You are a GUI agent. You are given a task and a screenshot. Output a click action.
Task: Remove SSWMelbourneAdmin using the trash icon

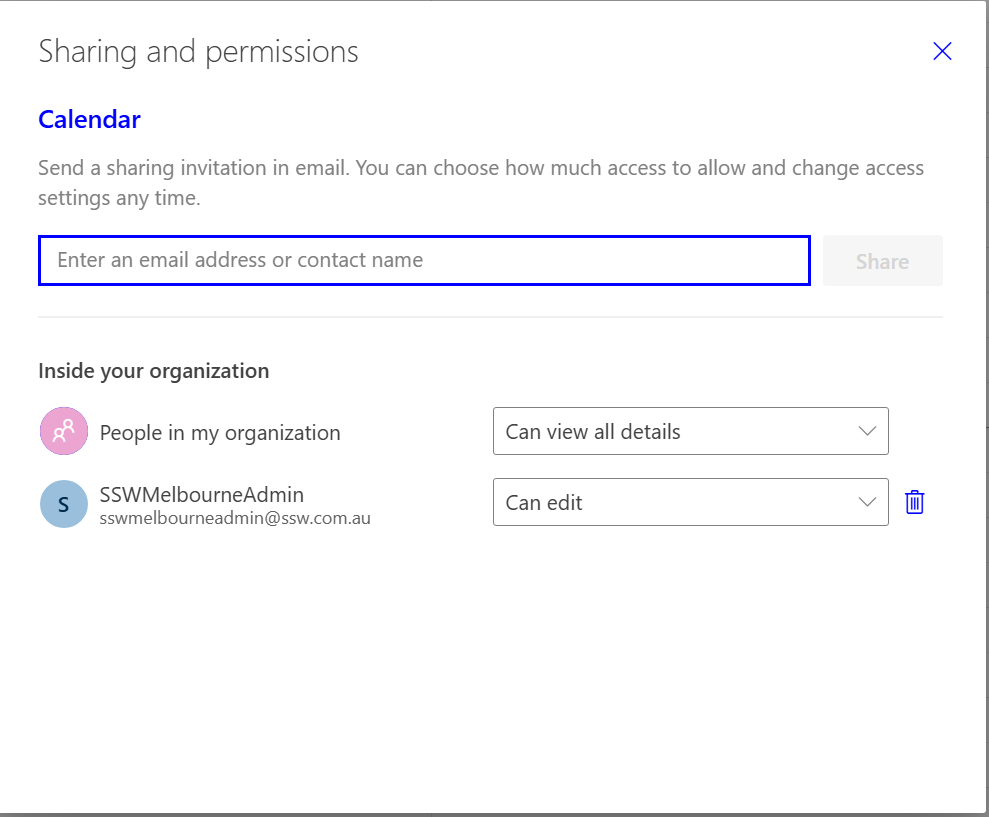click(914, 502)
